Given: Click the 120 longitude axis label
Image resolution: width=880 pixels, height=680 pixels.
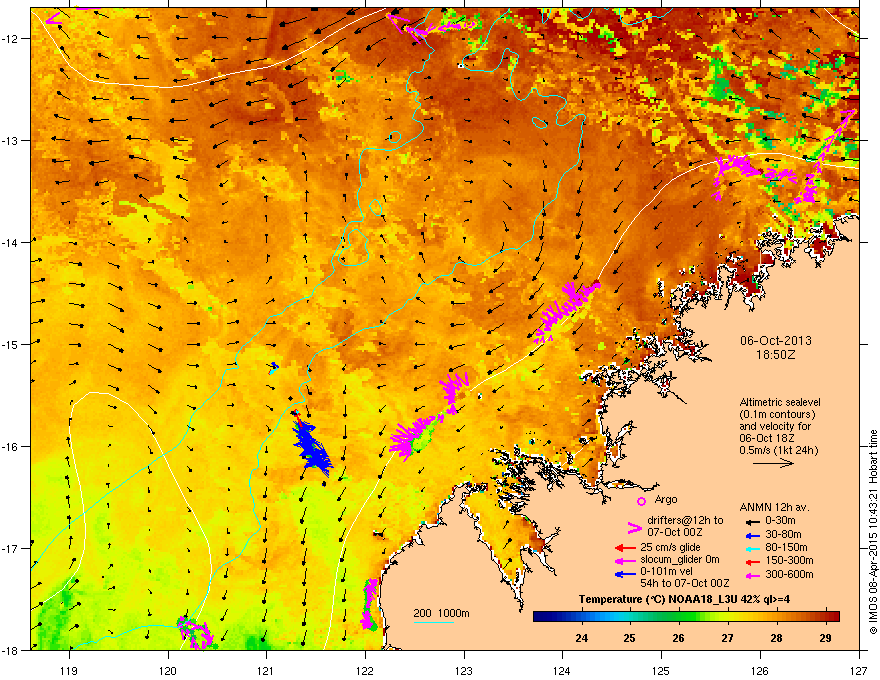Looking at the screenshot, I should coord(168,670).
